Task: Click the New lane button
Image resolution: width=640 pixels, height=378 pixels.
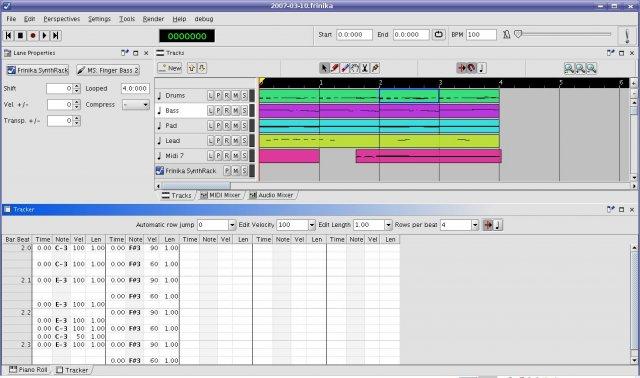Action: coord(170,68)
